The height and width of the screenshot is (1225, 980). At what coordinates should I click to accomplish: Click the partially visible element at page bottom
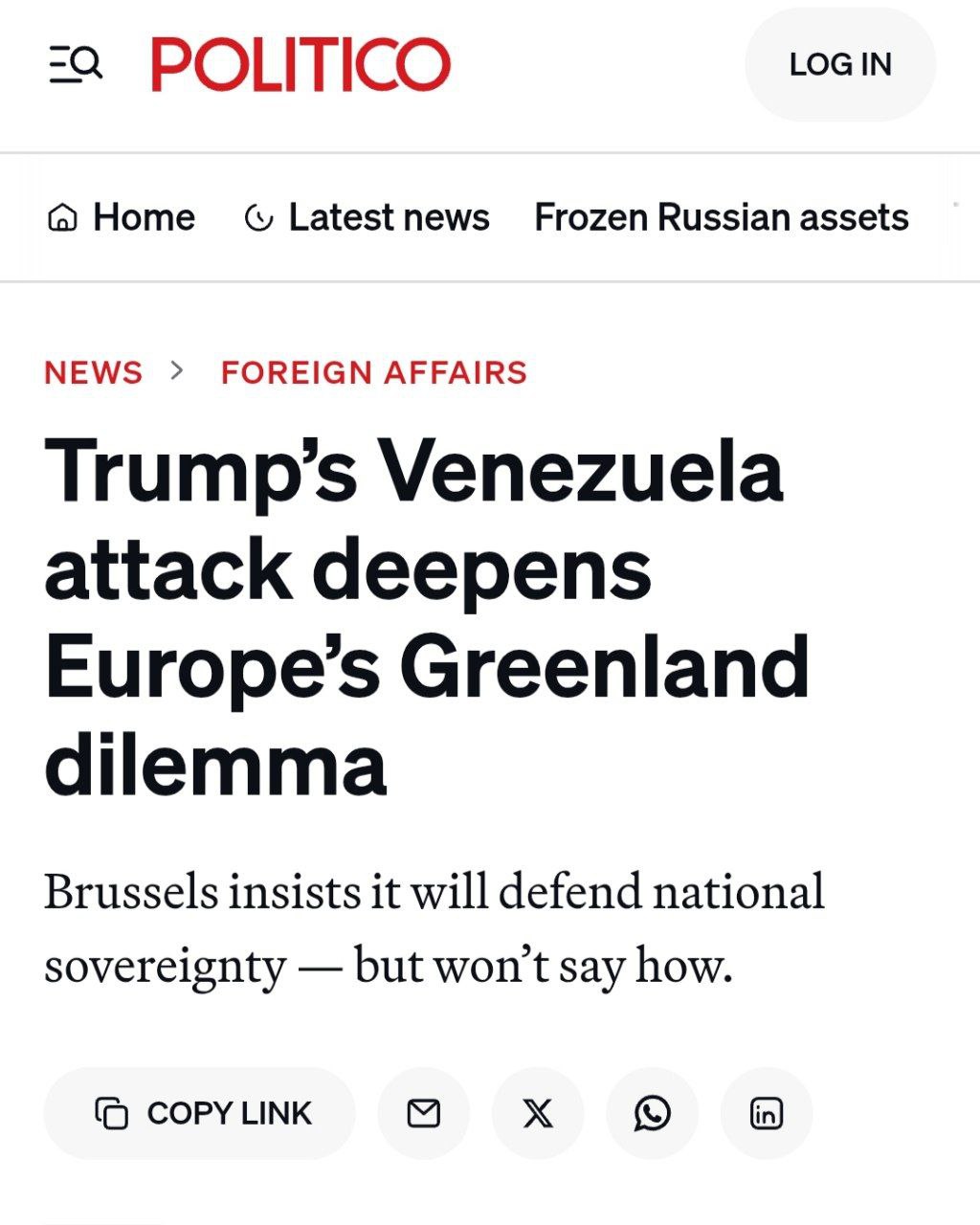coord(101,1220)
